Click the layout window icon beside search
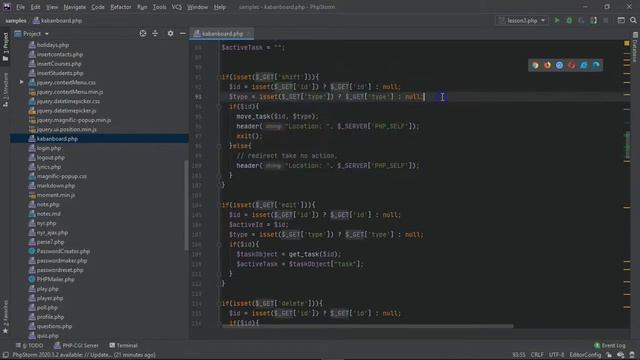 (x=621, y=20)
